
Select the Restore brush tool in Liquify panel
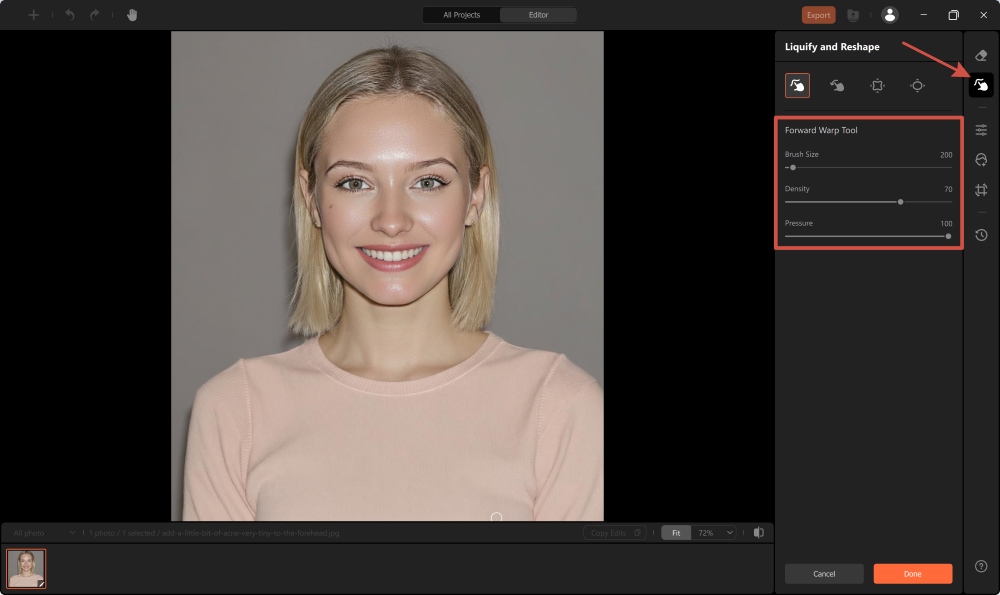tap(837, 86)
